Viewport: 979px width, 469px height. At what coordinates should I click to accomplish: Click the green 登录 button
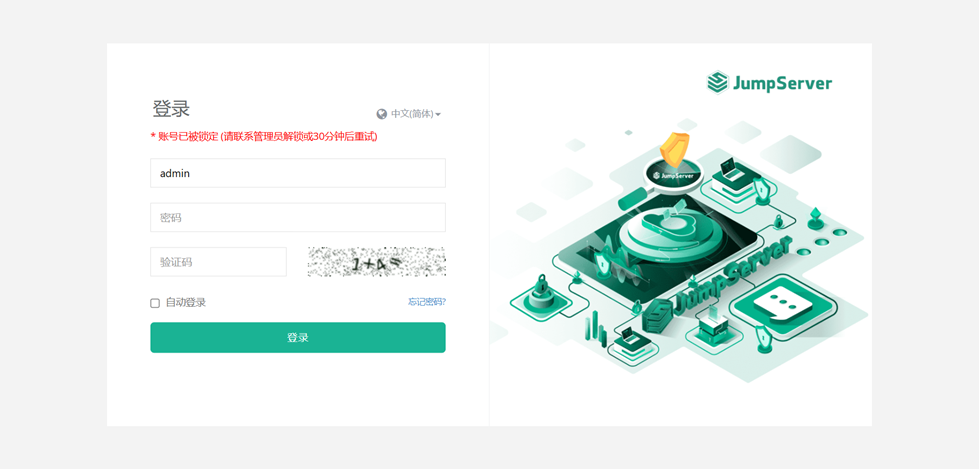click(298, 338)
